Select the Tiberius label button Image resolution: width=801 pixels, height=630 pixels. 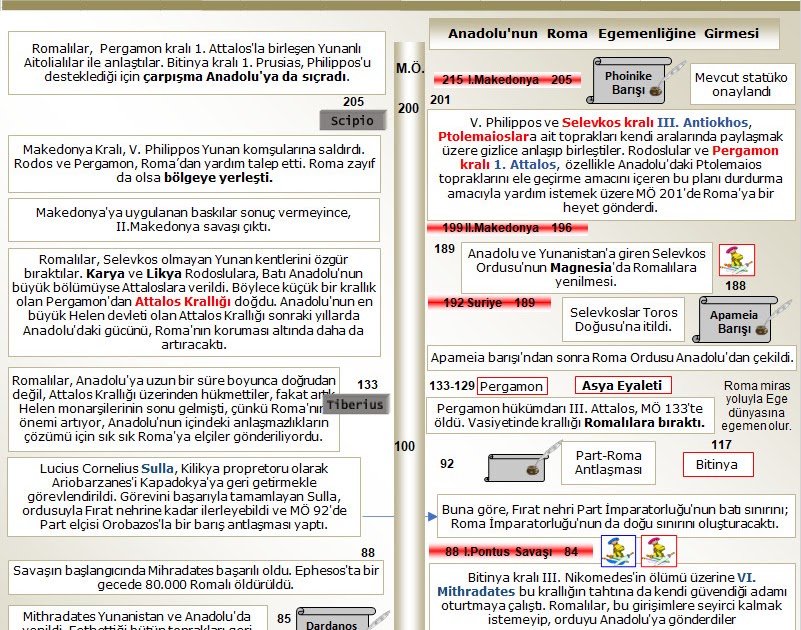(x=356, y=404)
